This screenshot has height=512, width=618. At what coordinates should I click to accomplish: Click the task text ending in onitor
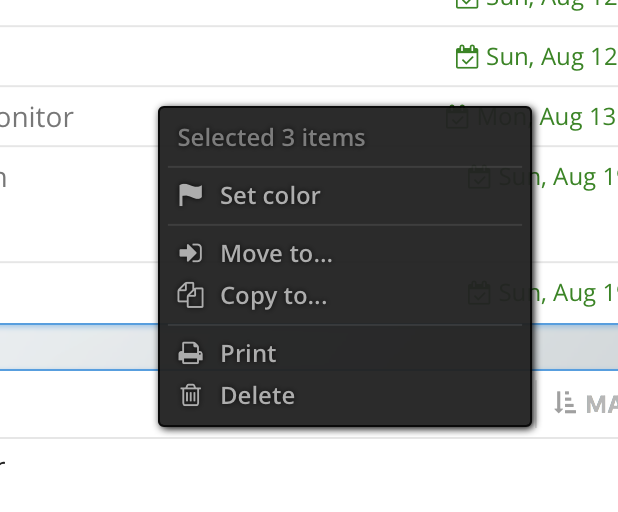coord(36,117)
